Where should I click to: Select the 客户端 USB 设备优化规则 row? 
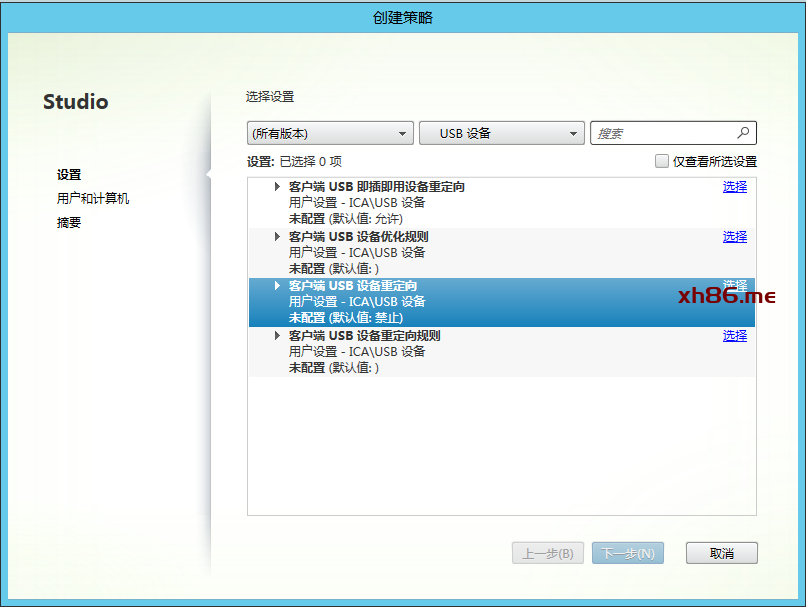pyautogui.click(x=500, y=253)
